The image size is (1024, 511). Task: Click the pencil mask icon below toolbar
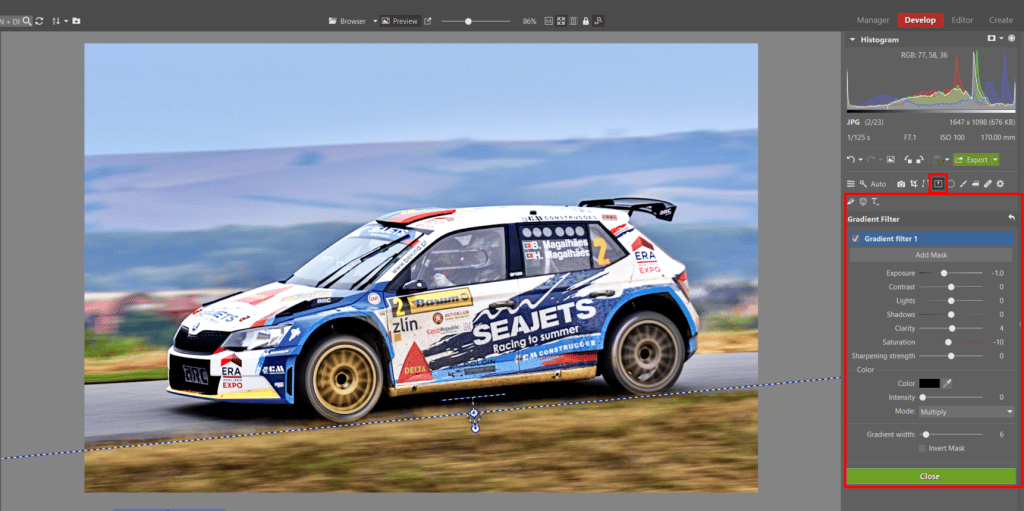(x=850, y=202)
